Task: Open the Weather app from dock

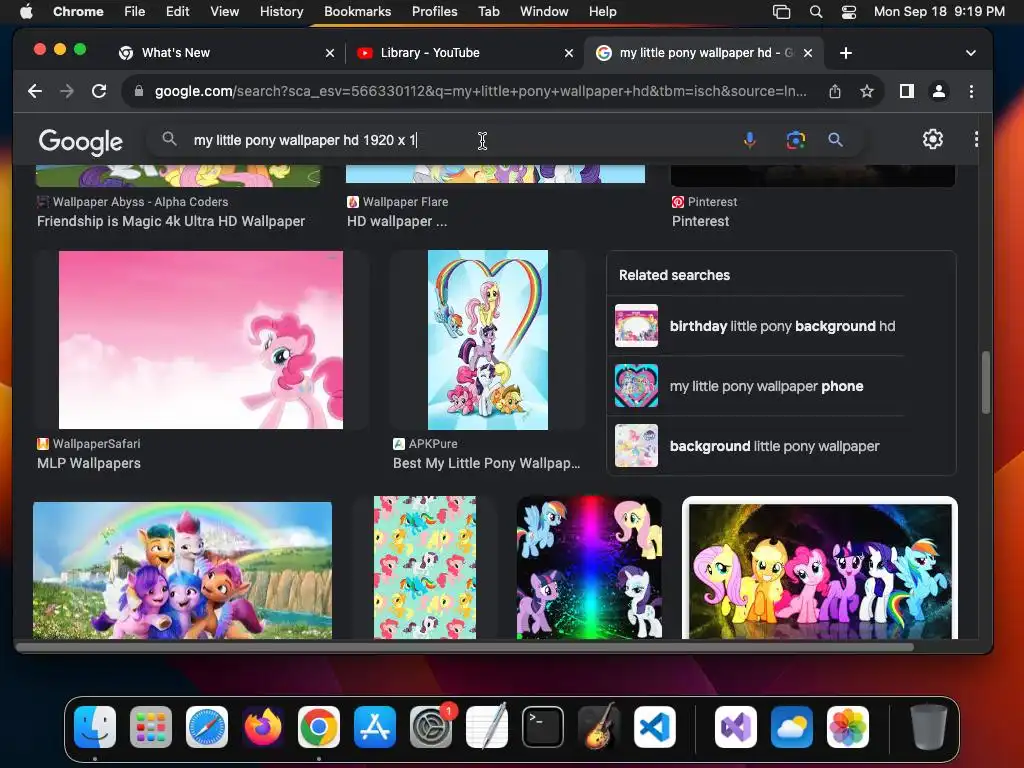Action: 792,727
